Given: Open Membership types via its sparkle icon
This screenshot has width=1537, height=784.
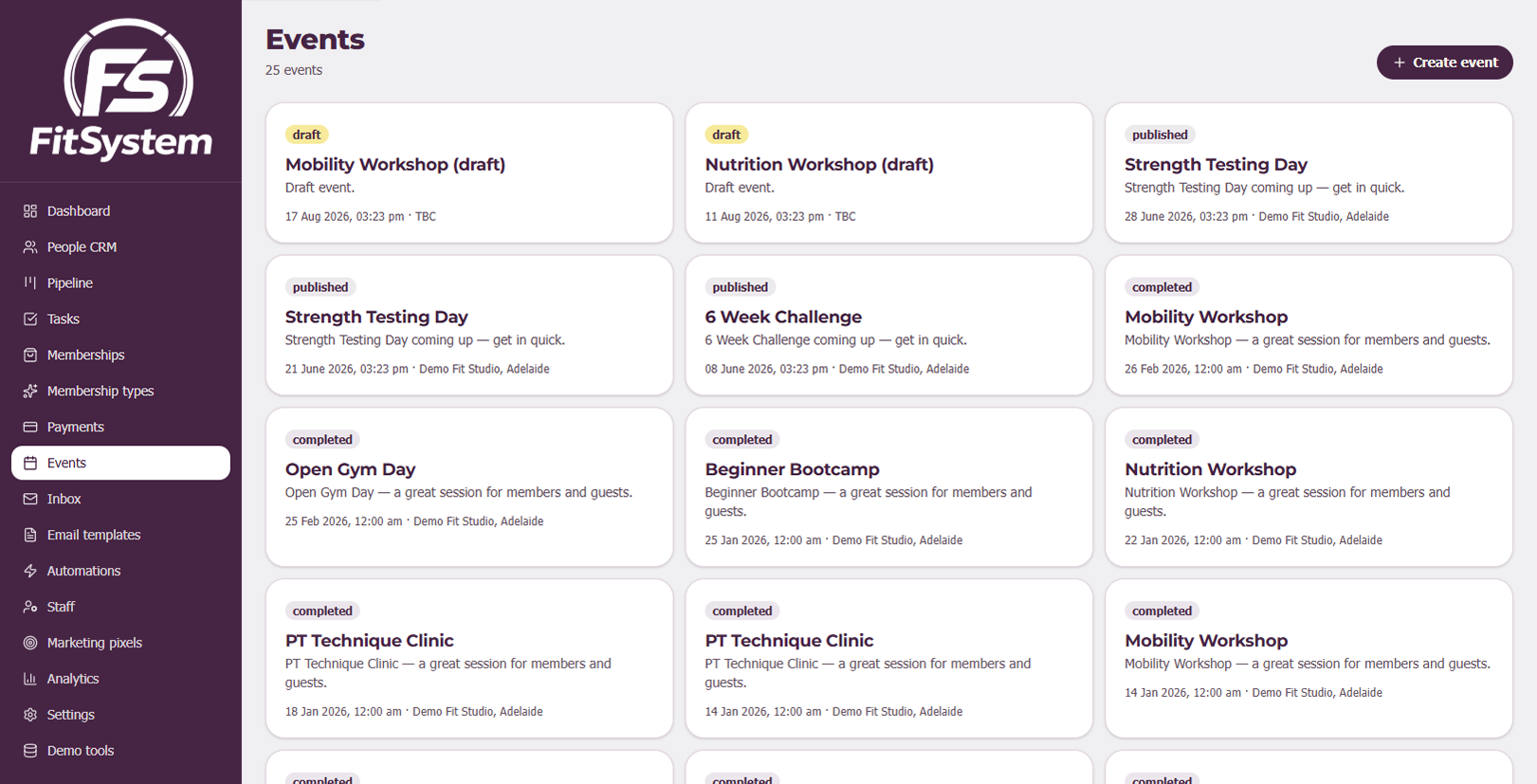Looking at the screenshot, I should 30,391.
